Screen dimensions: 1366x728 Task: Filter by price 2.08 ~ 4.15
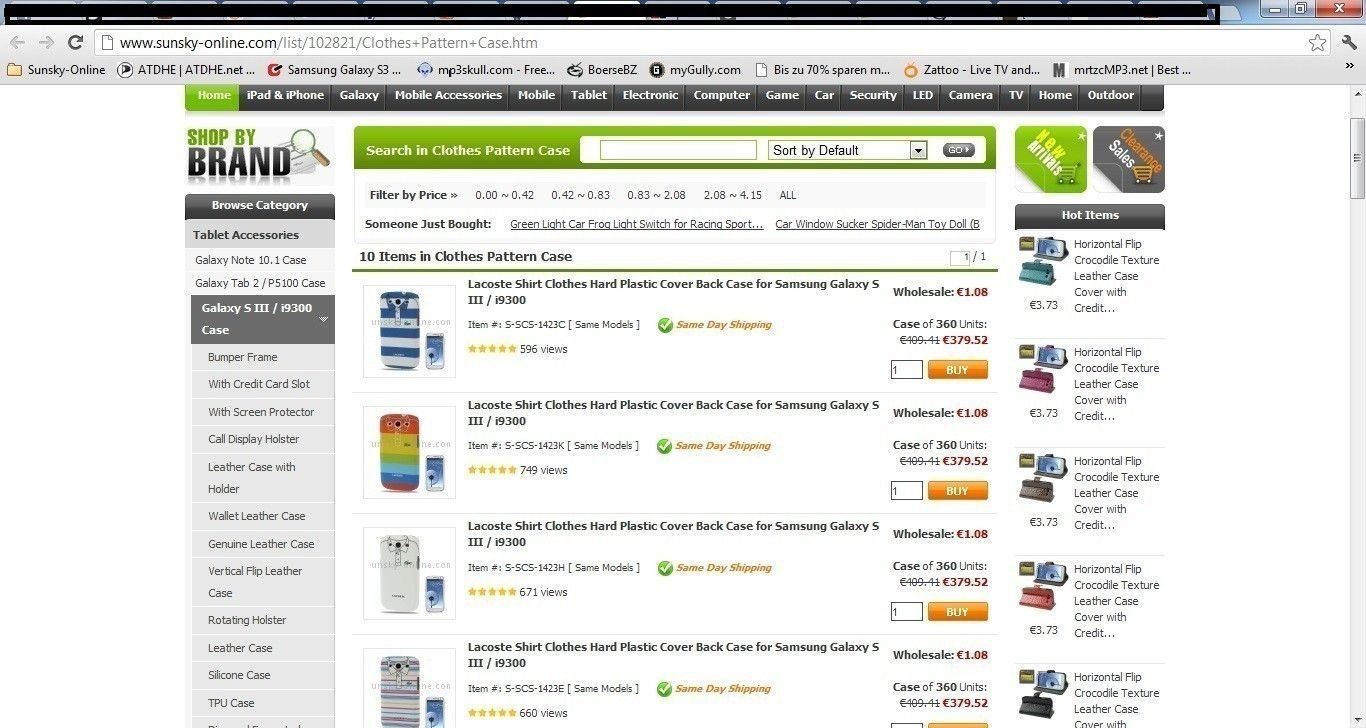pos(733,196)
